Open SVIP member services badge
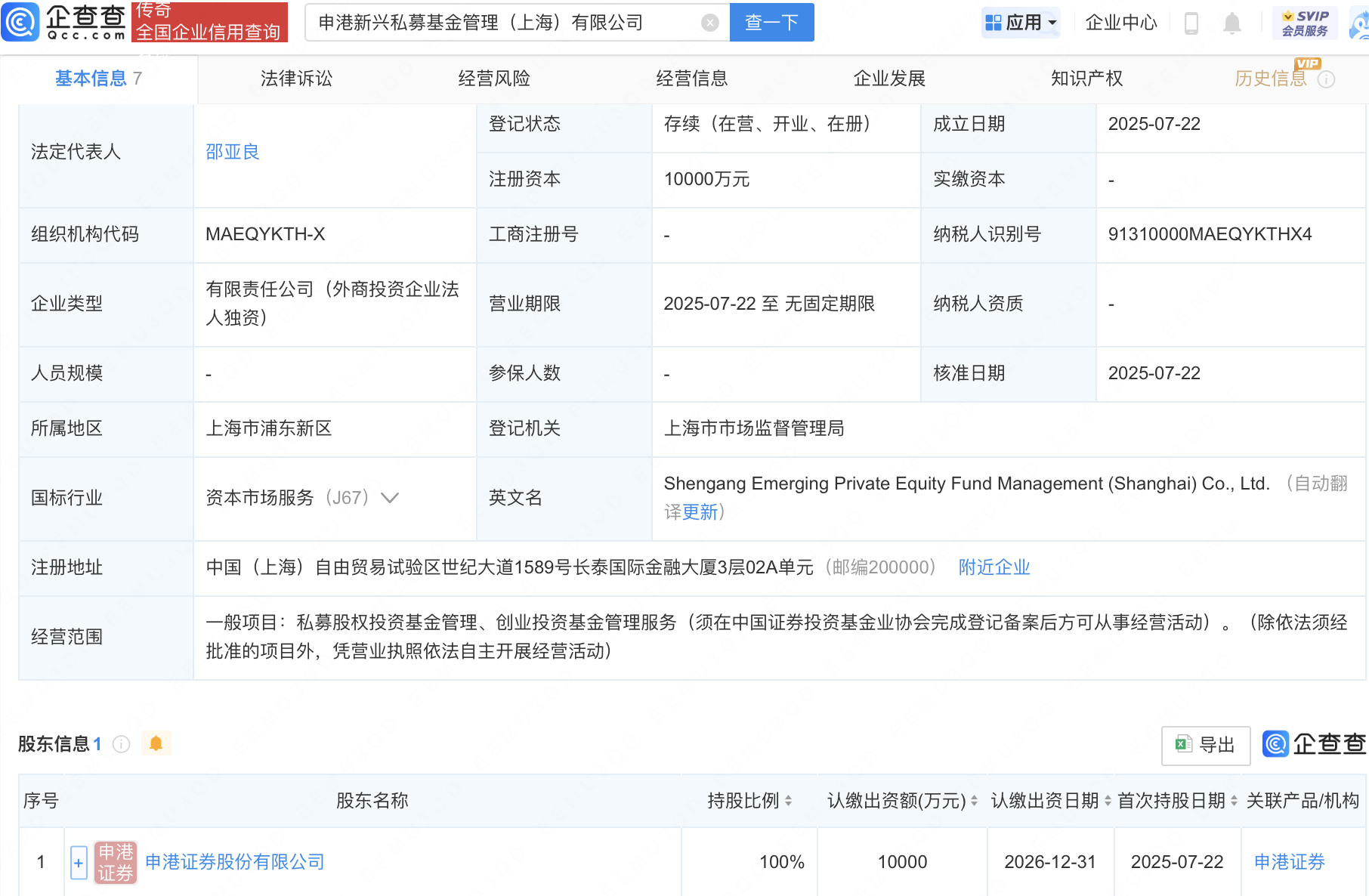The image size is (1369, 896). pyautogui.click(x=1305, y=23)
